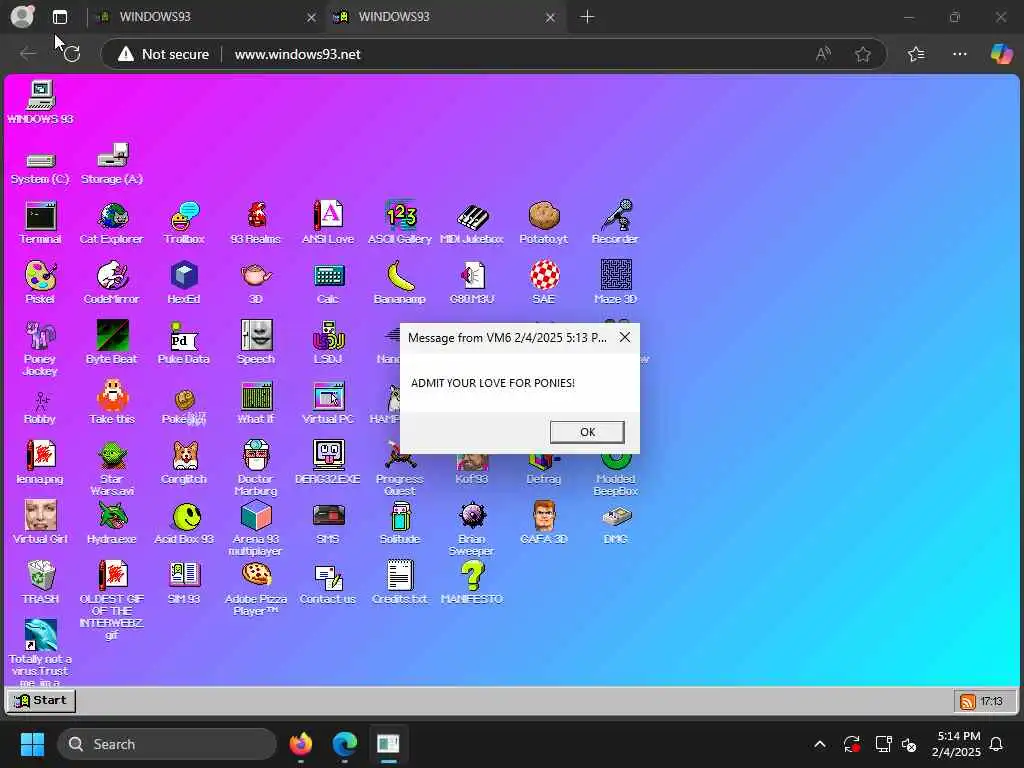The image size is (1024, 768).
Task: Launch LSDJ icon
Action: [x=328, y=343]
